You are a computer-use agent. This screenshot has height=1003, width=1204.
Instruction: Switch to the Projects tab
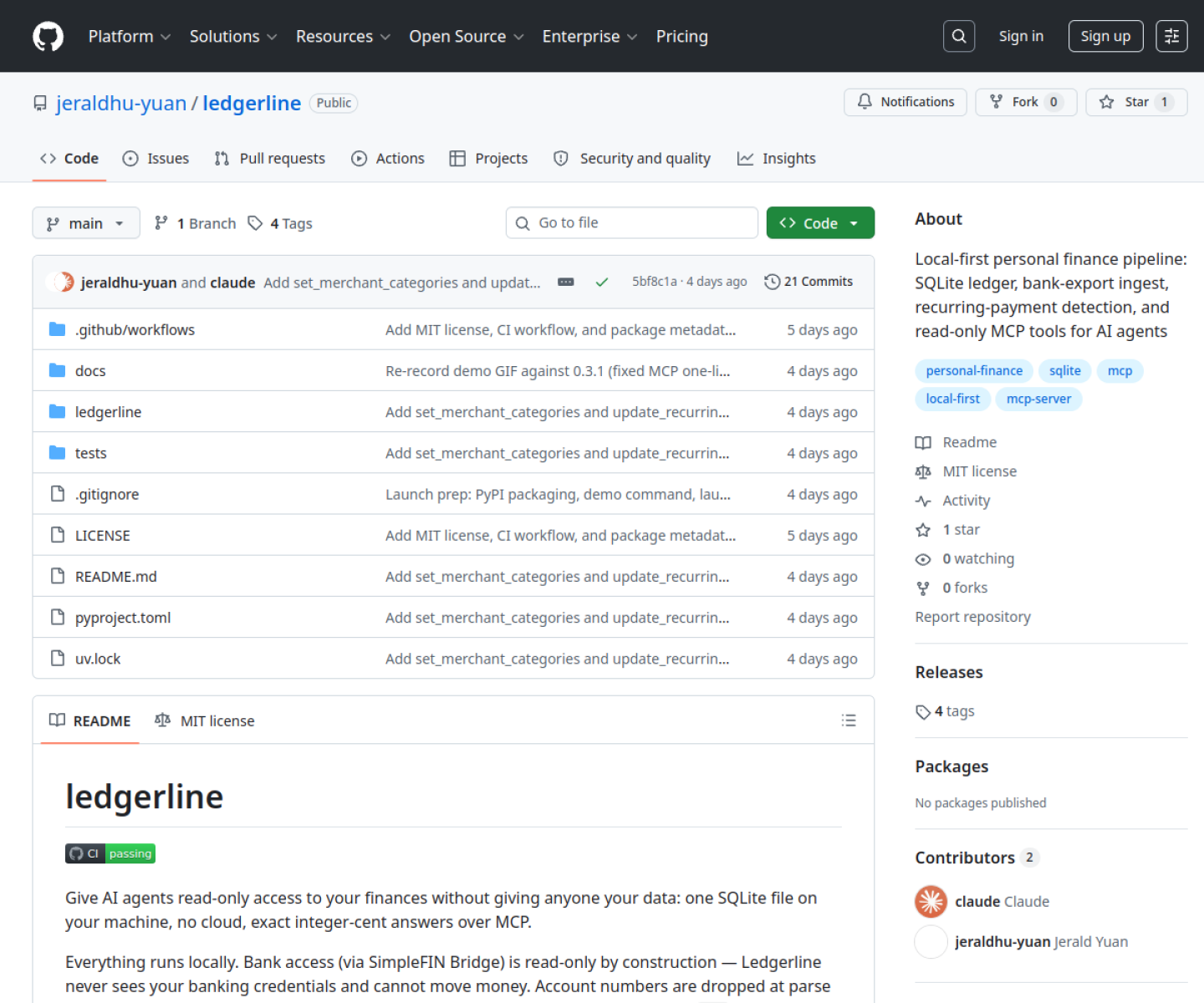(x=488, y=159)
